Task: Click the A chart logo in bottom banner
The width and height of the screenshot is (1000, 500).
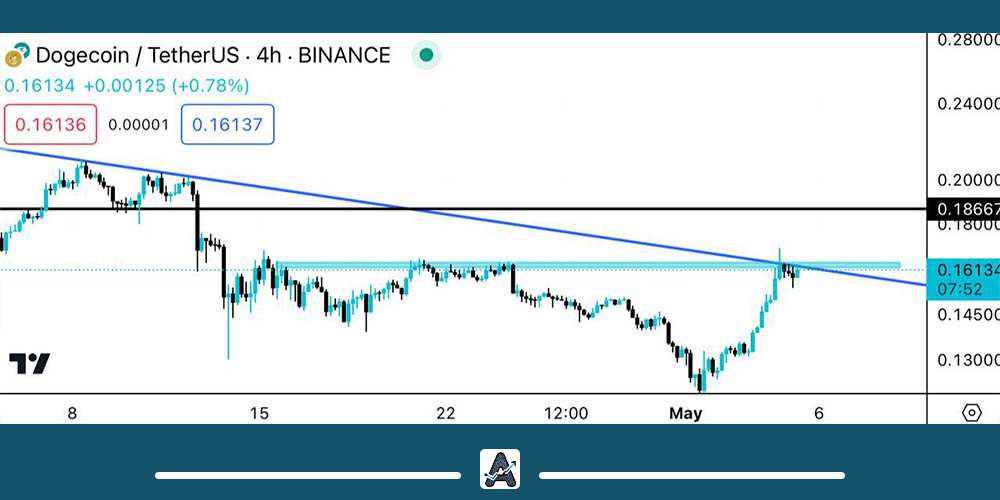Action: pos(500,469)
